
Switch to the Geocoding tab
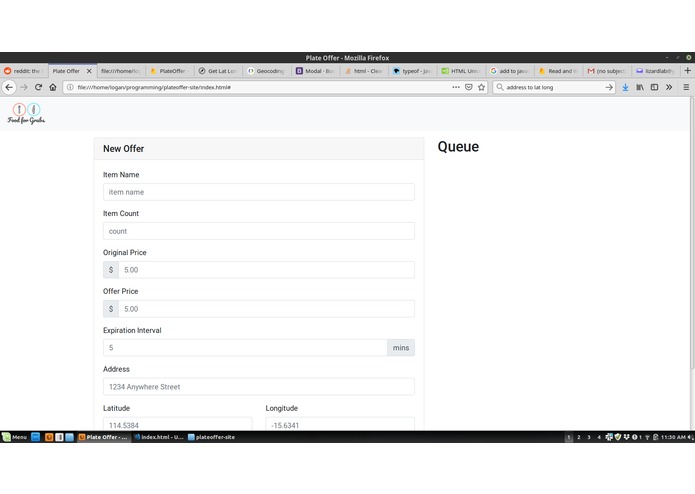click(x=267, y=71)
